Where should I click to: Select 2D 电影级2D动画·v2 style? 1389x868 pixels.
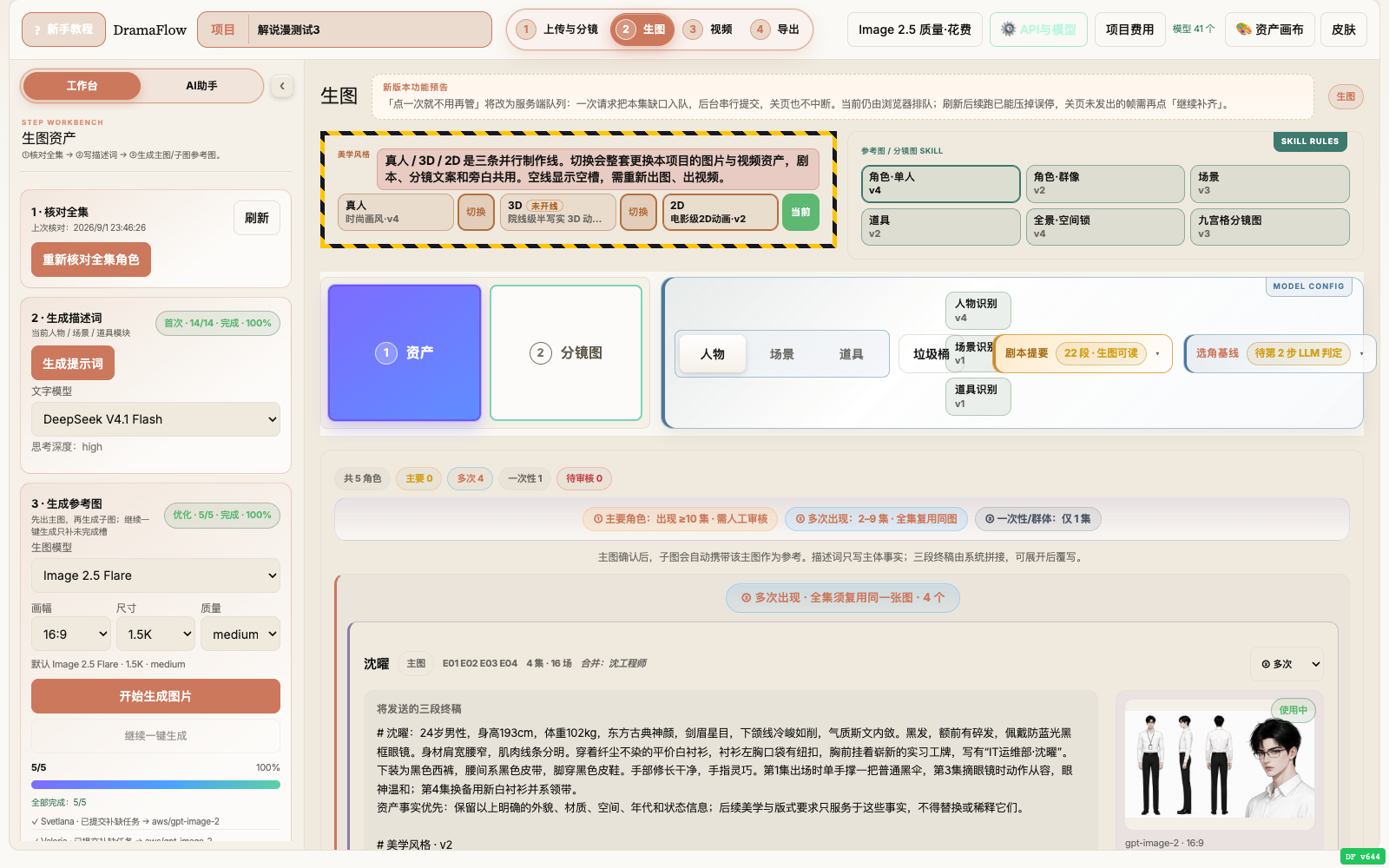[721, 212]
